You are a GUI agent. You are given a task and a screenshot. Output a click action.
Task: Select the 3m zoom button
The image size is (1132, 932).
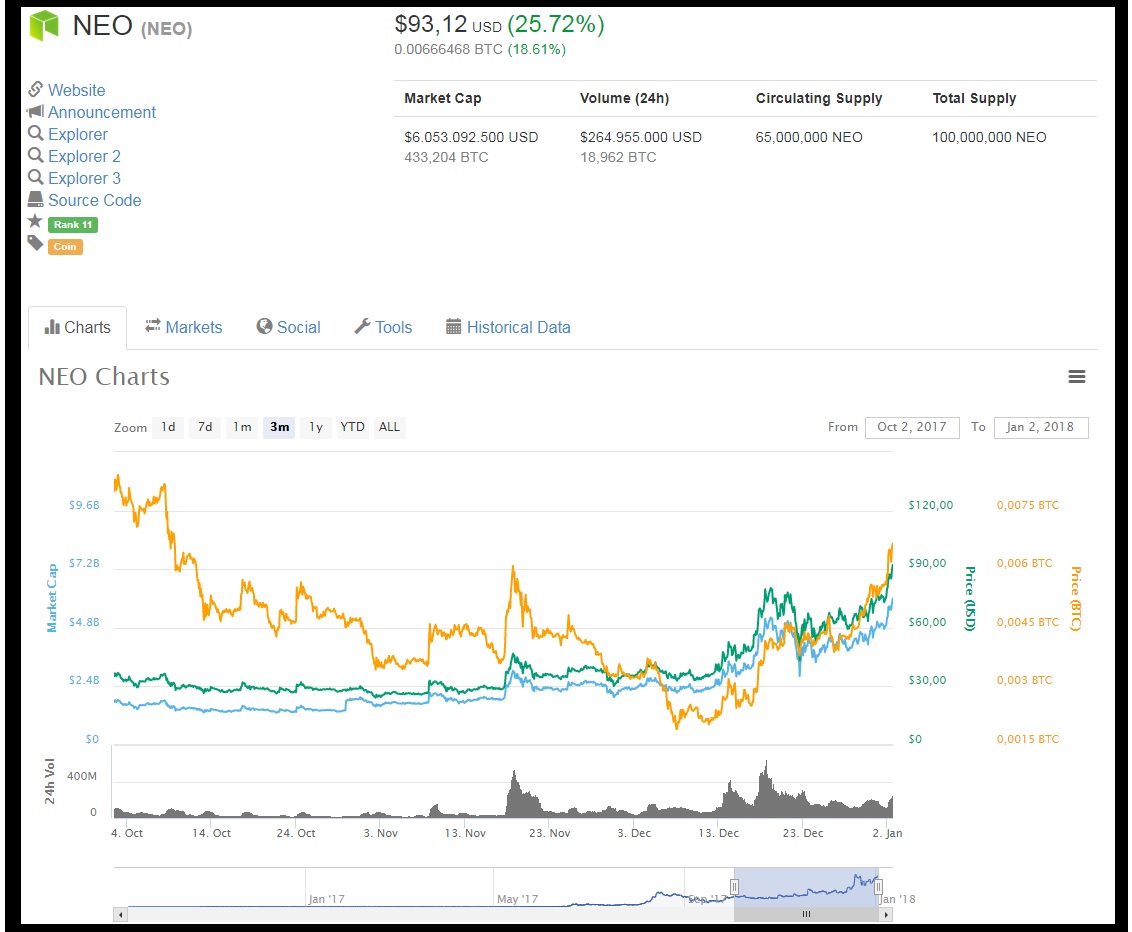[x=279, y=427]
